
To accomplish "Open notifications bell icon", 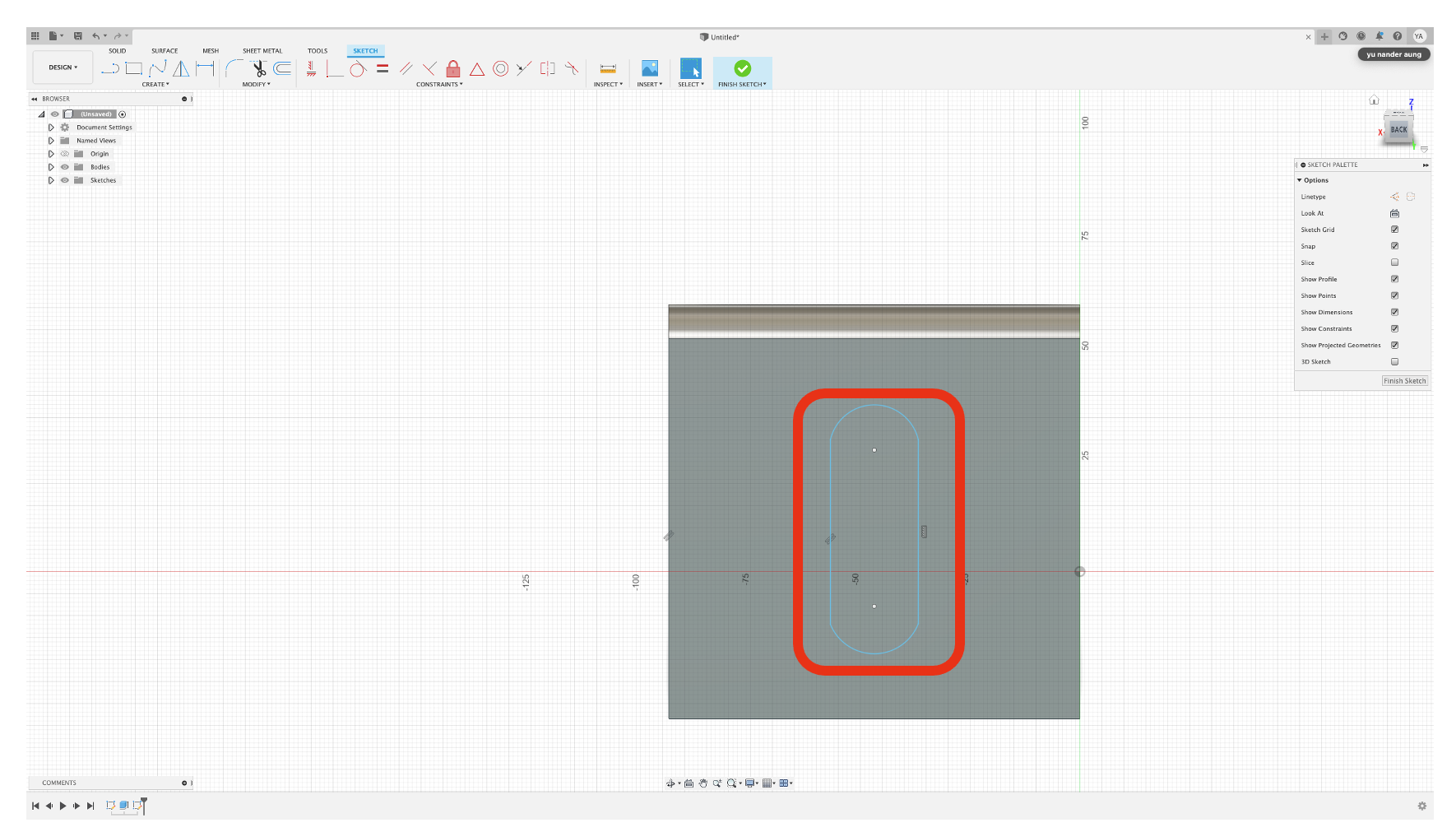I will click(1379, 36).
